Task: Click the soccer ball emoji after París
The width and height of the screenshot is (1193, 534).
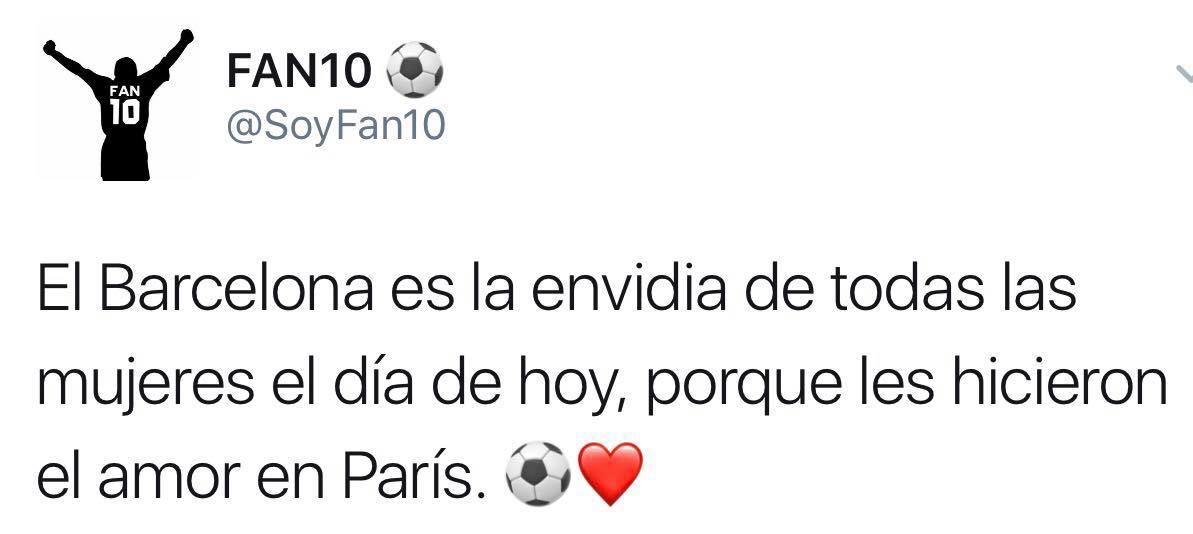Action: click(538, 474)
